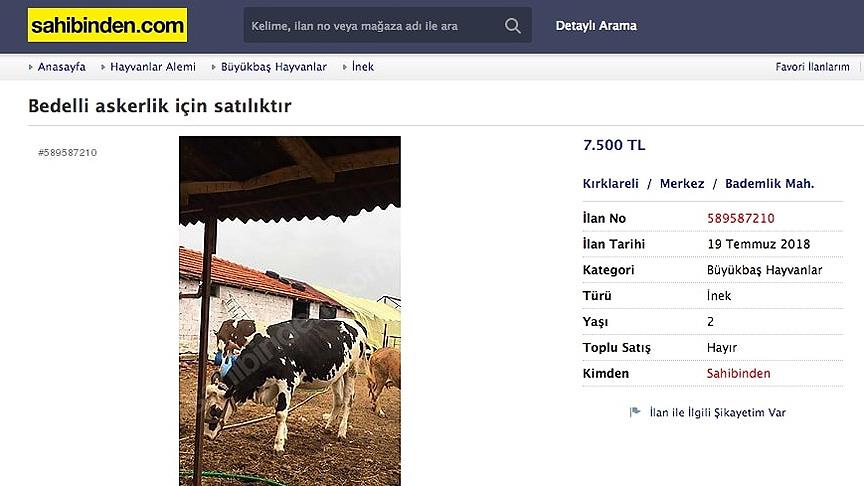Click the arrow before Hayvanlar Alemi breadcrumb

click(102, 67)
